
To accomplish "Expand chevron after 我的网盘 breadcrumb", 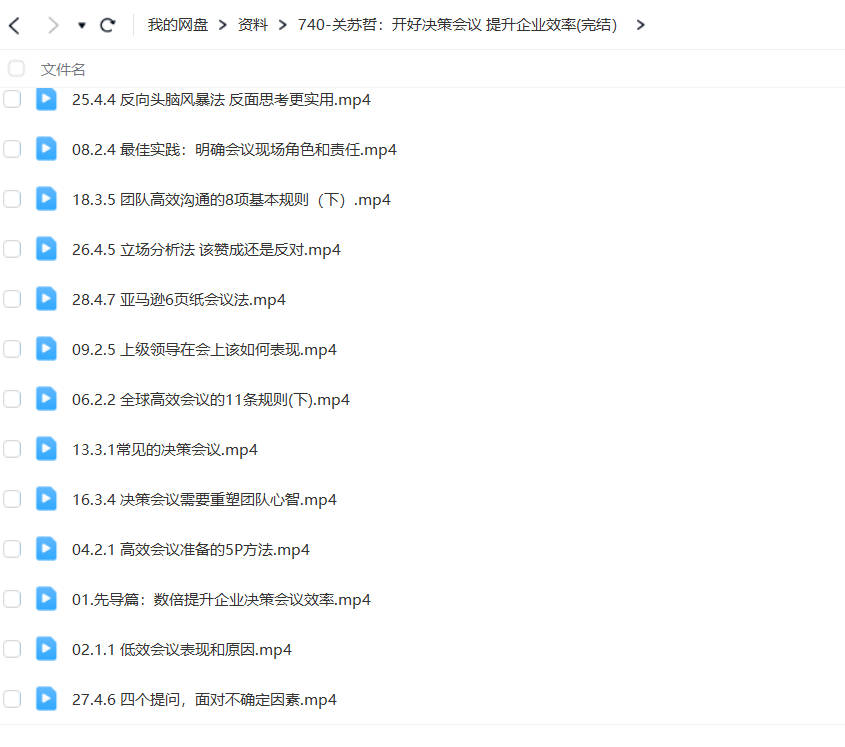I will 223,25.
